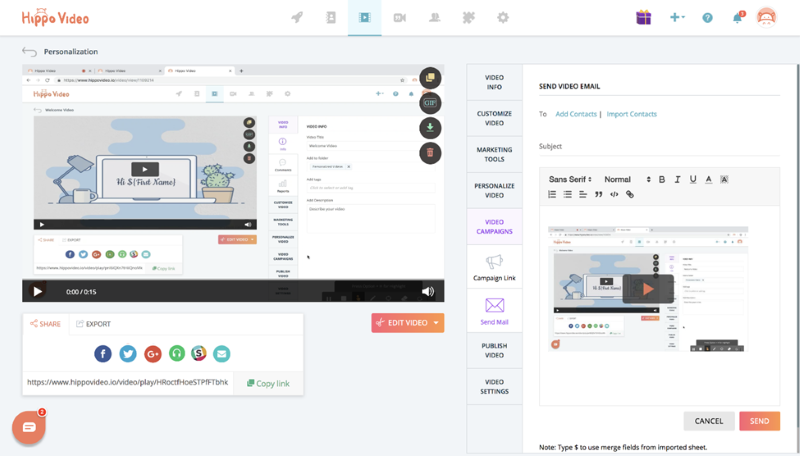This screenshot has height=456, width=800.
Task: Open the VIDEO INFO side tab
Action: click(494, 82)
